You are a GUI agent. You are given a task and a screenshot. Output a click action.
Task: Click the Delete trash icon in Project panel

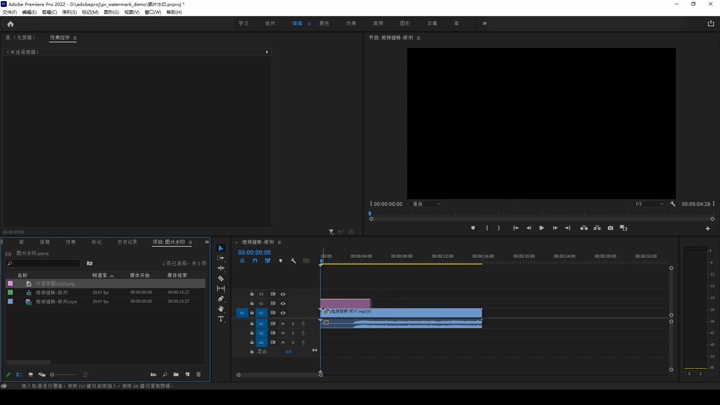pos(199,375)
